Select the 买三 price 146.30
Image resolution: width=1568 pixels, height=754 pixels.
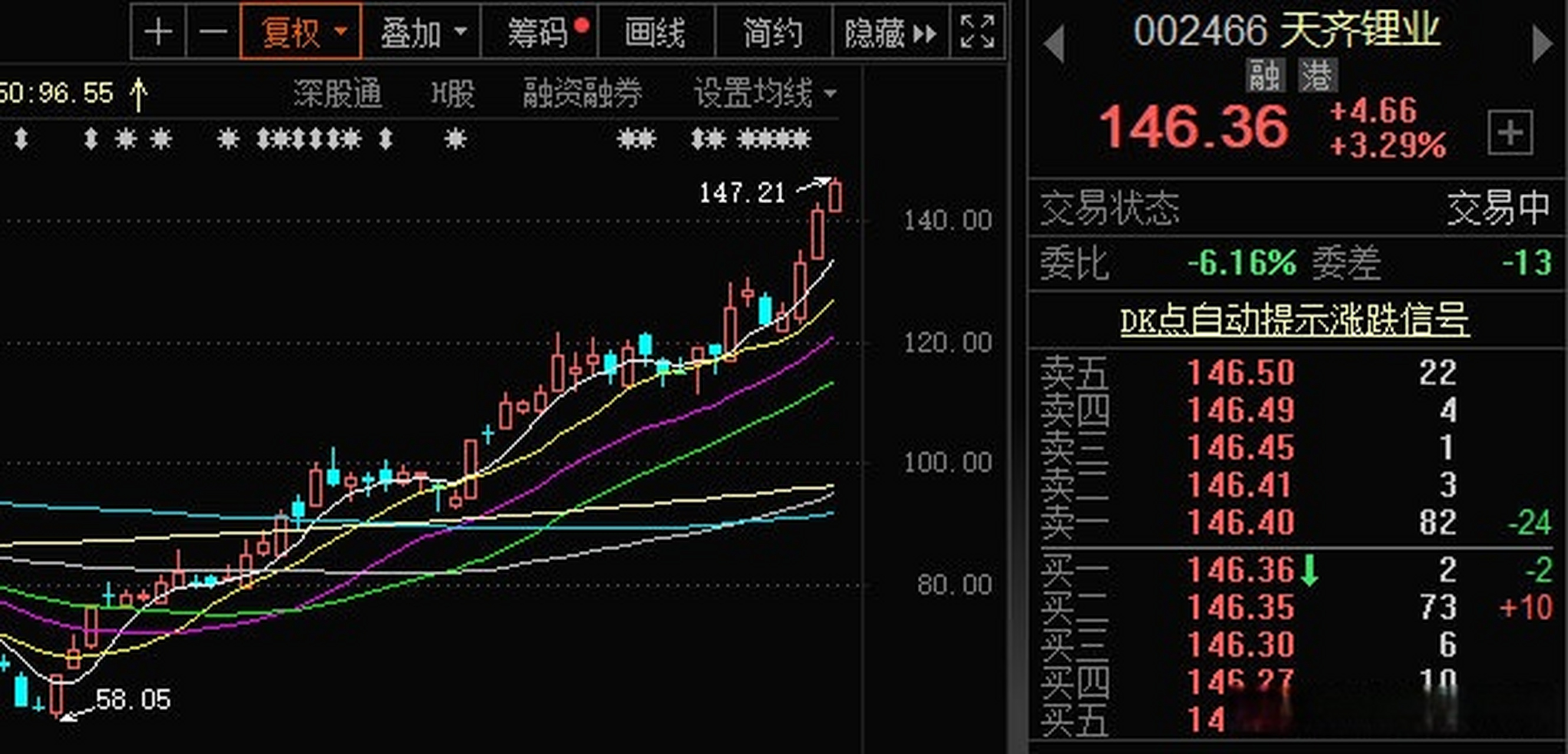(1241, 644)
